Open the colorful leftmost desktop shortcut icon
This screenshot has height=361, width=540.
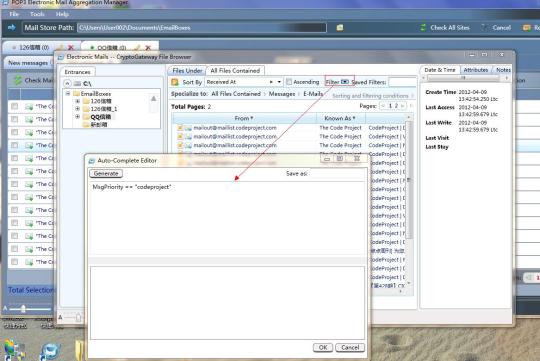pos(13,351)
